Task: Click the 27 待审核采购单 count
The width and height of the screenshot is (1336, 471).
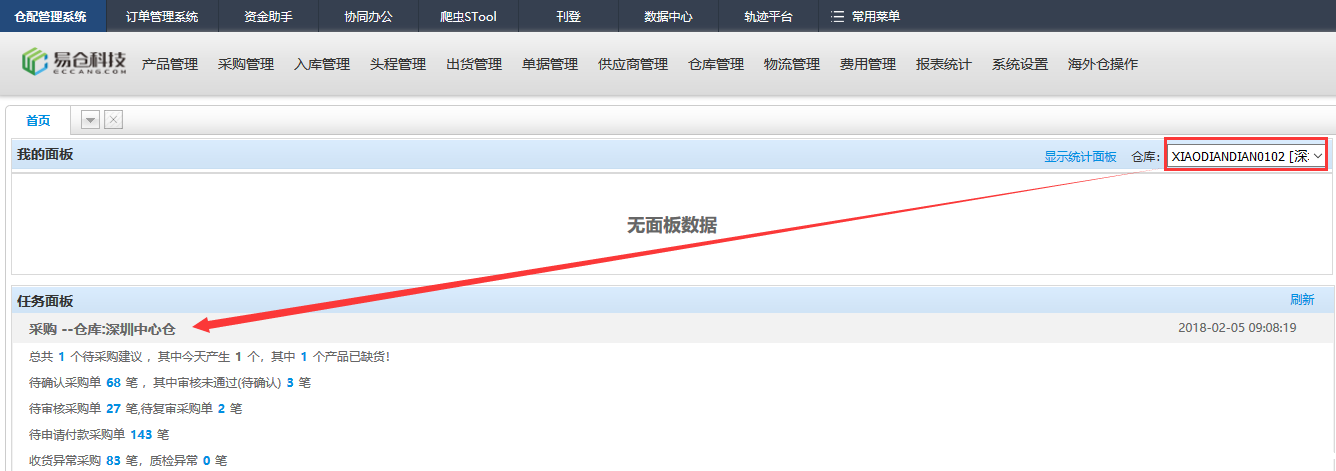Action: pos(113,409)
